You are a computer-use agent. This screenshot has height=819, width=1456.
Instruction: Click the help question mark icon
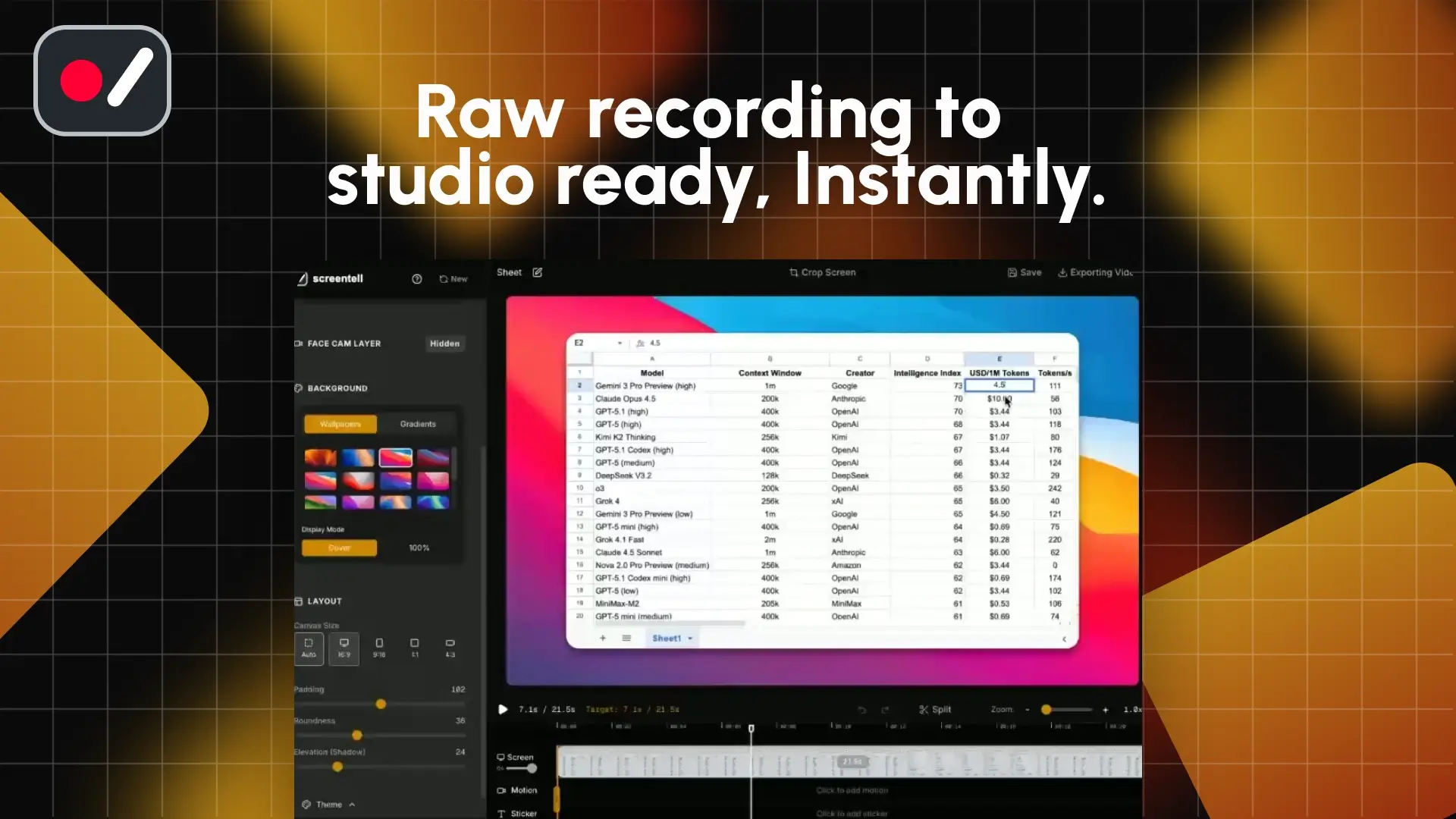(416, 279)
